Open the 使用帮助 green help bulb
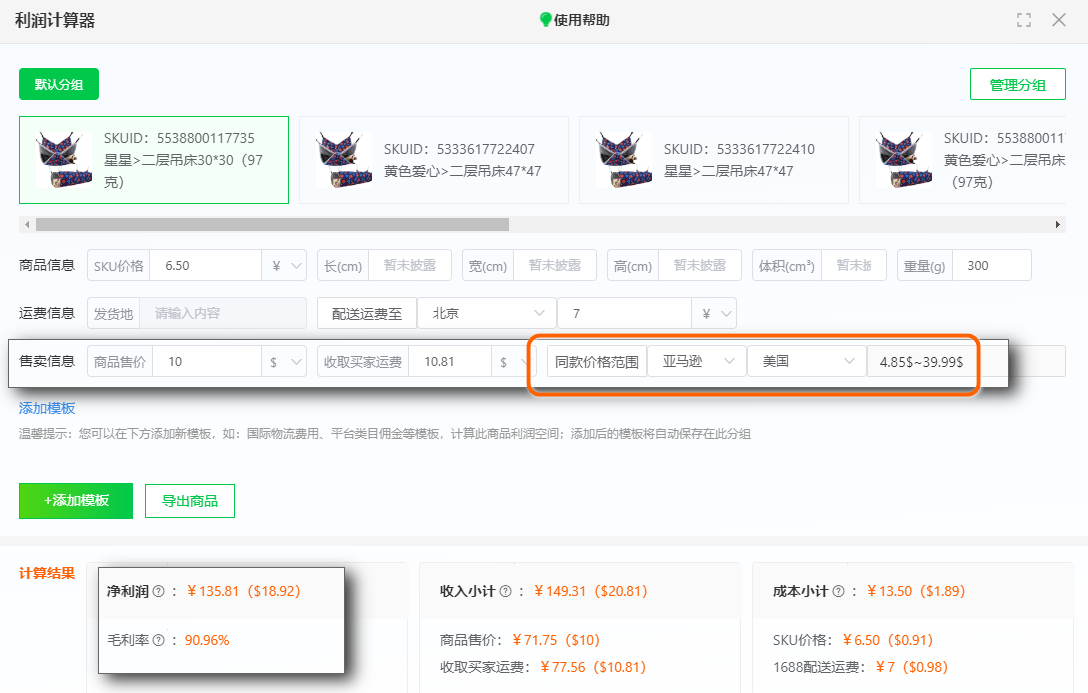Viewport: 1088px width, 693px height. click(x=573, y=18)
